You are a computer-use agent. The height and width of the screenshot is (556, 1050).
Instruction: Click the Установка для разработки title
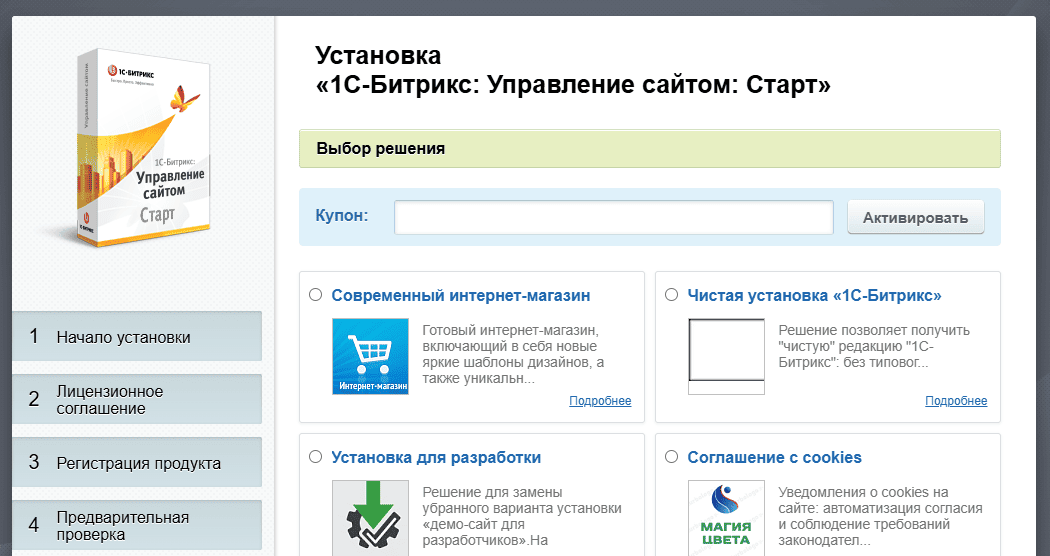436,457
